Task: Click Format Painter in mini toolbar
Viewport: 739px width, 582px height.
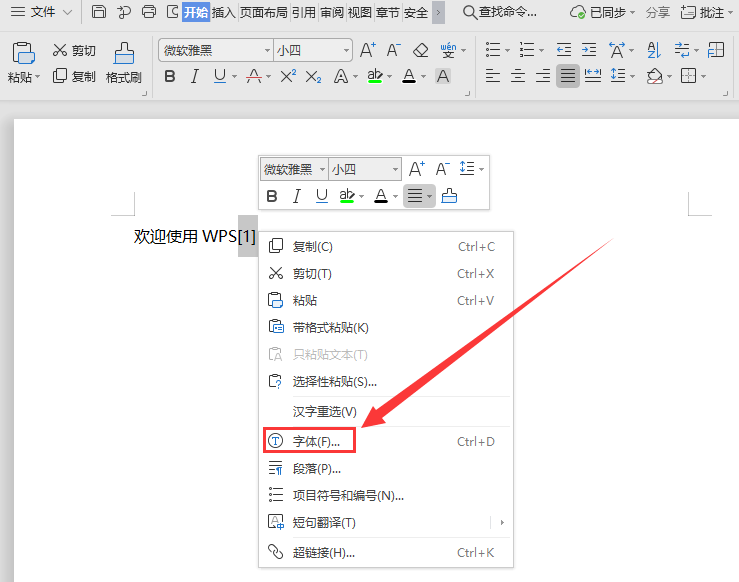Action: pos(449,196)
